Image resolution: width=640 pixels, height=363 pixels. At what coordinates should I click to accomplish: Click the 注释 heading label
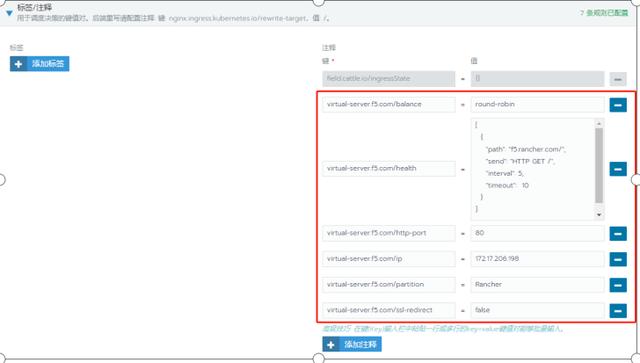pos(329,48)
